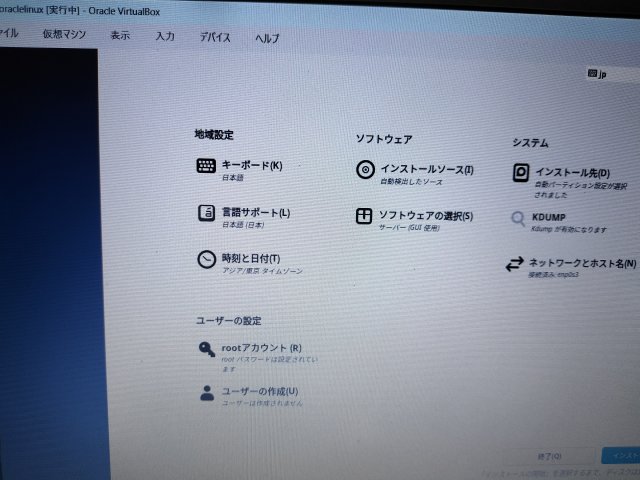The height and width of the screenshot is (480, 640).
Task: Click the jp keyboard layout indicator
Action: [598, 75]
